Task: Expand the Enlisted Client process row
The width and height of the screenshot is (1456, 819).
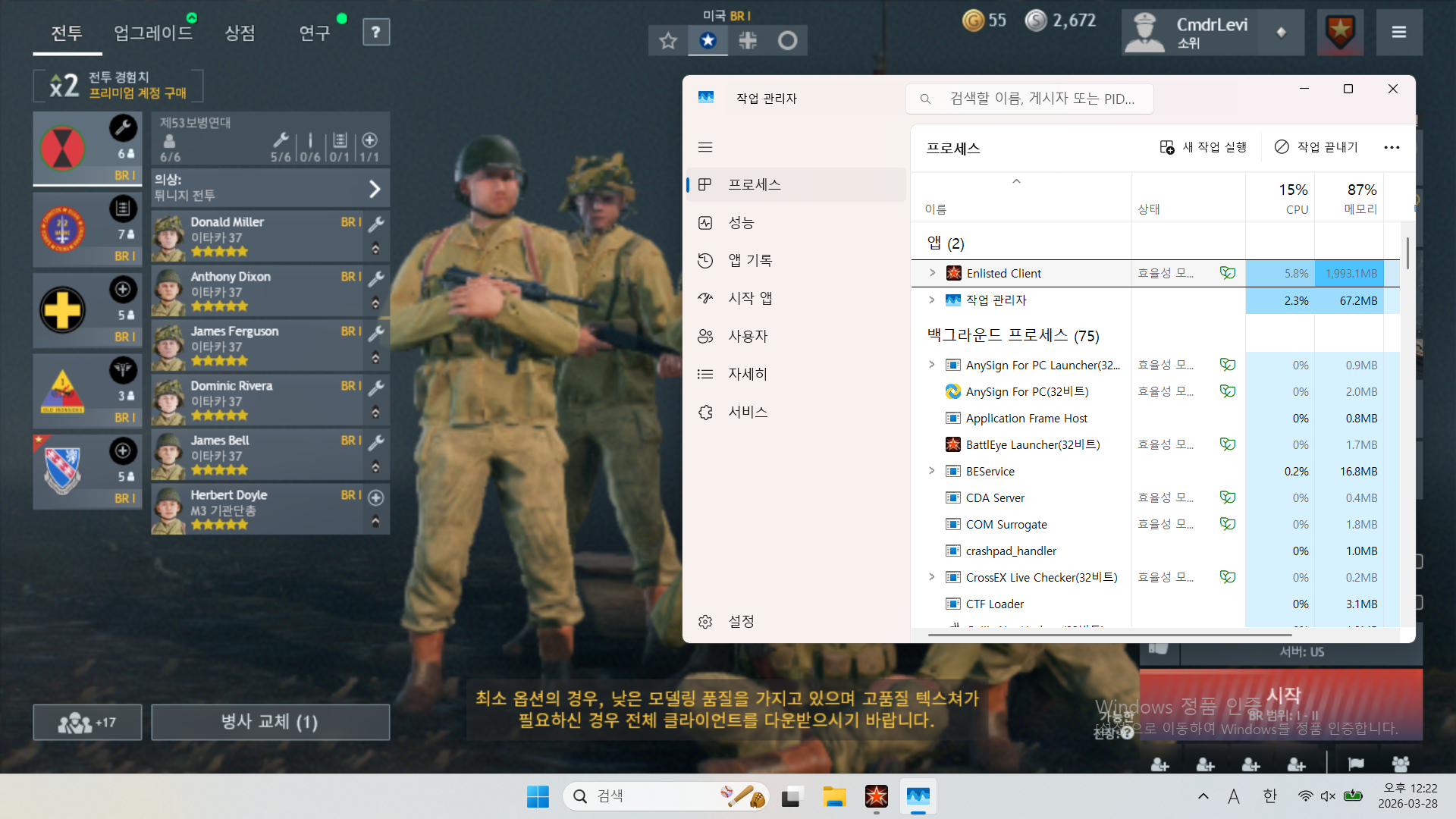Action: (x=932, y=273)
